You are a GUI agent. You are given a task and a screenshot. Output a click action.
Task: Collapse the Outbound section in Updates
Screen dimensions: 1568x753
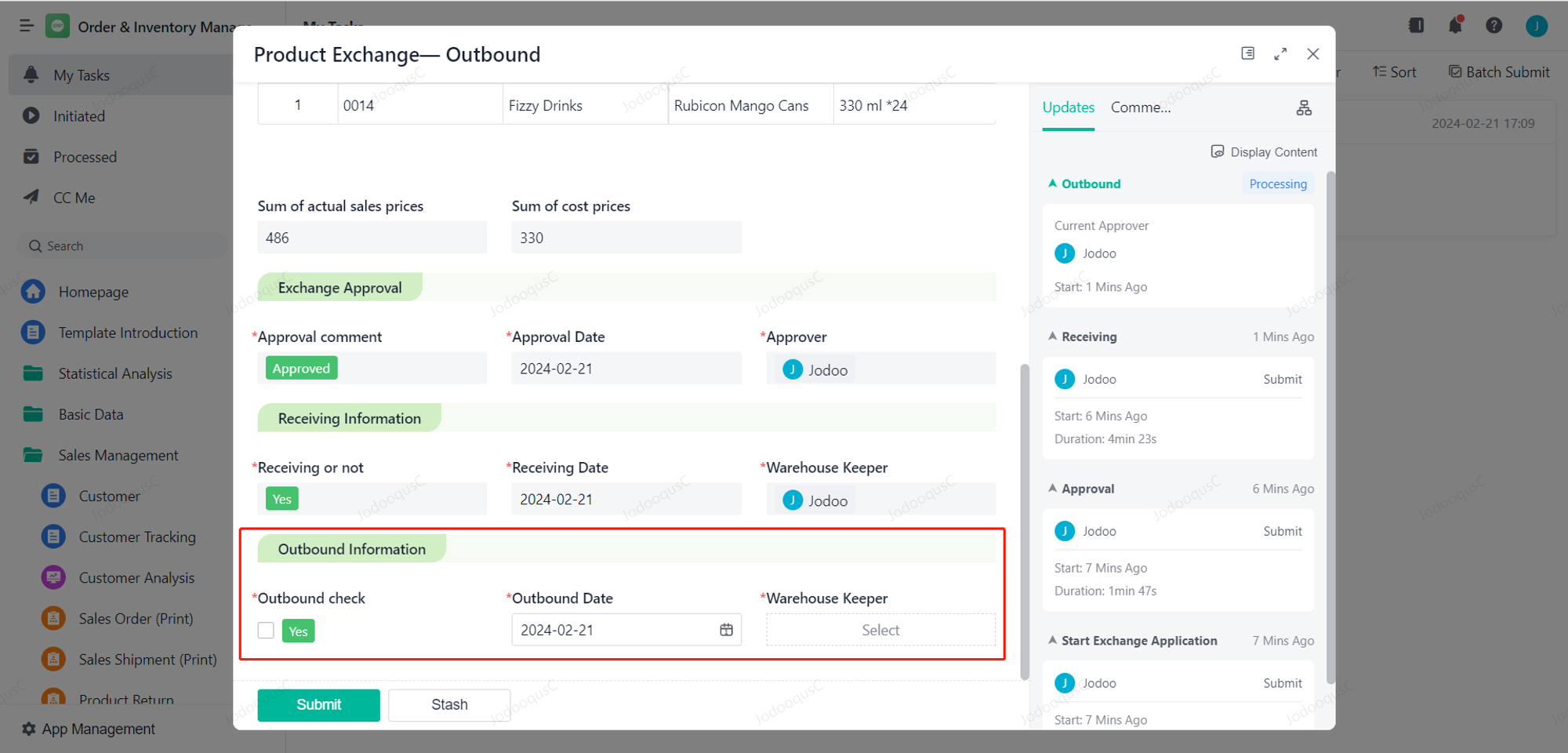pos(1053,184)
